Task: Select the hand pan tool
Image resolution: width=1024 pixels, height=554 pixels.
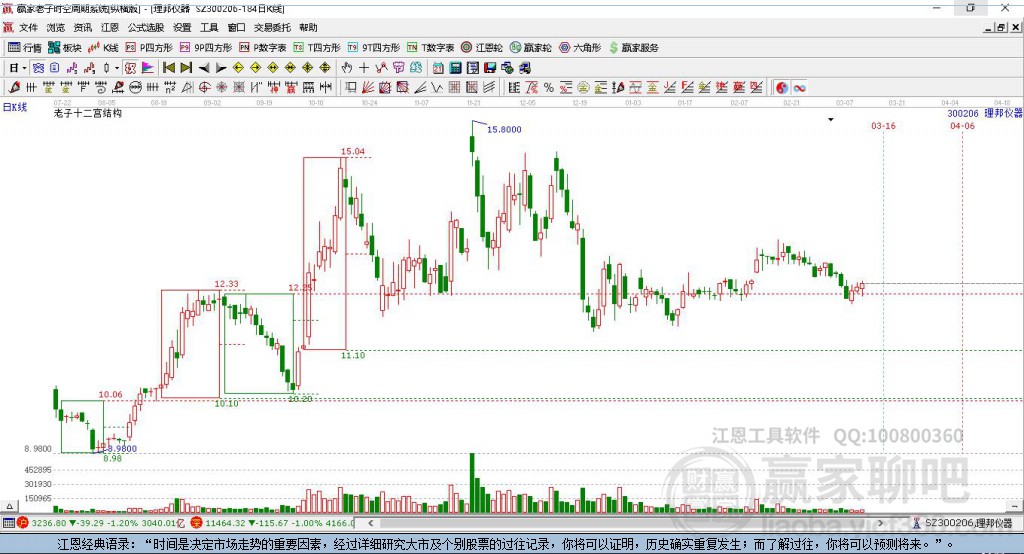Action: click(x=346, y=67)
